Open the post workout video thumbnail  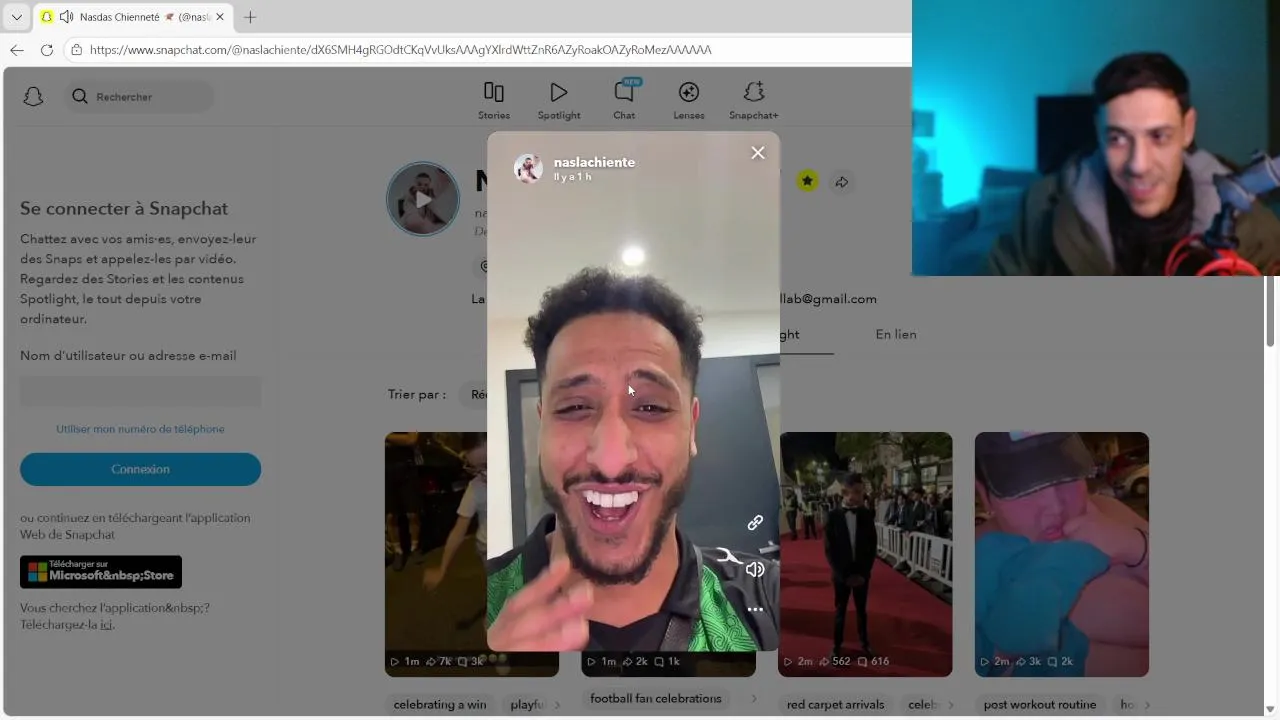point(1062,554)
